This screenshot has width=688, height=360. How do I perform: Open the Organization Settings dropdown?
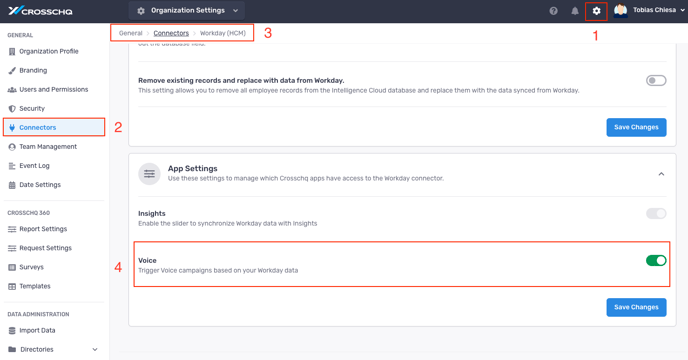pyautogui.click(x=186, y=11)
